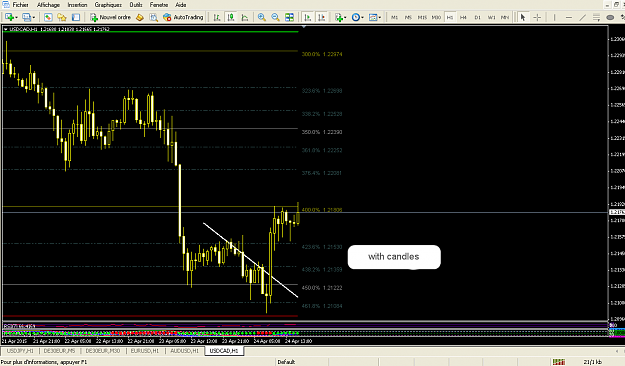625x366 pixels.
Task: Open the Indicators dropdown arrow
Action: (x=345, y=18)
